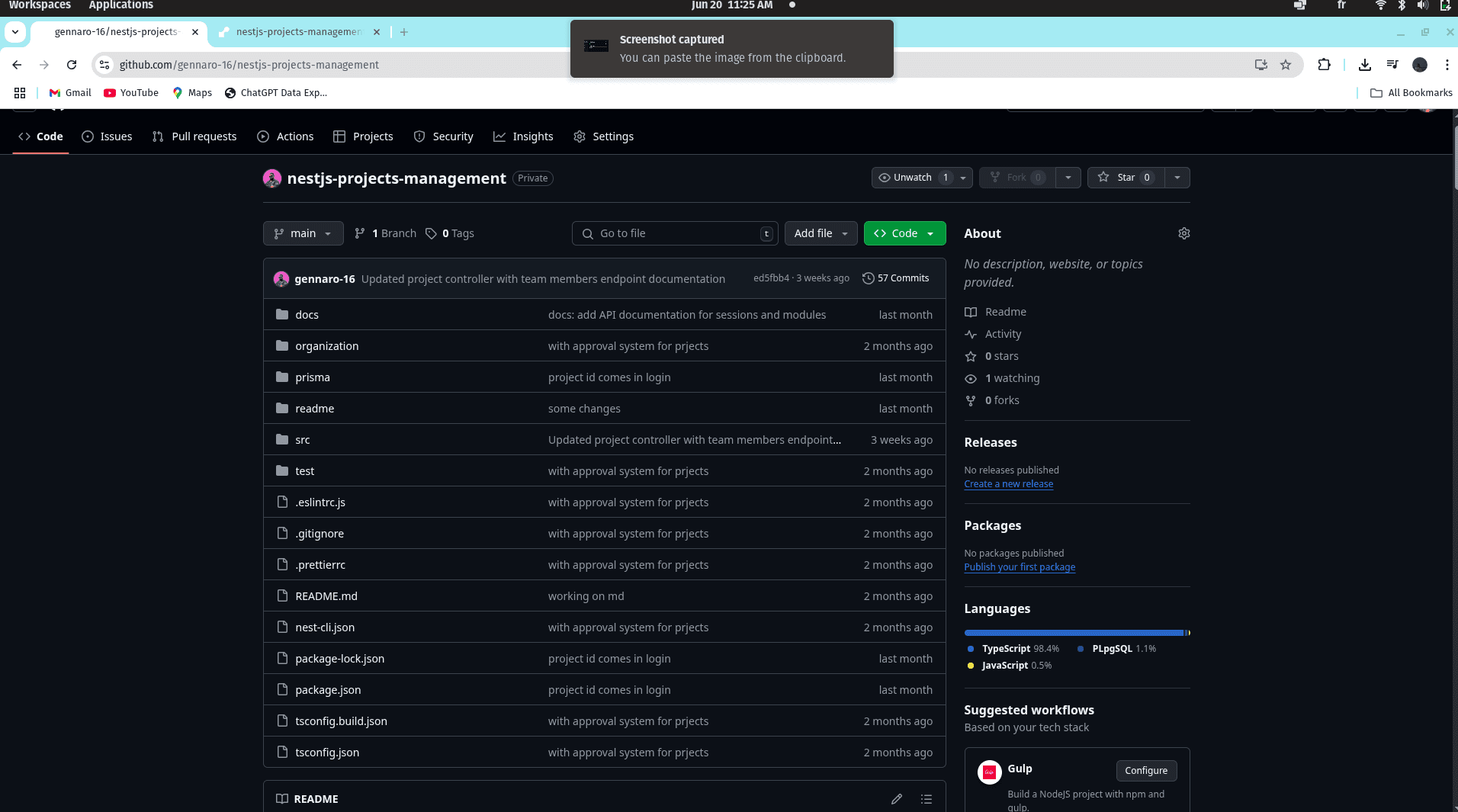Click Create a new release link
The image size is (1458, 812).
1008,484
